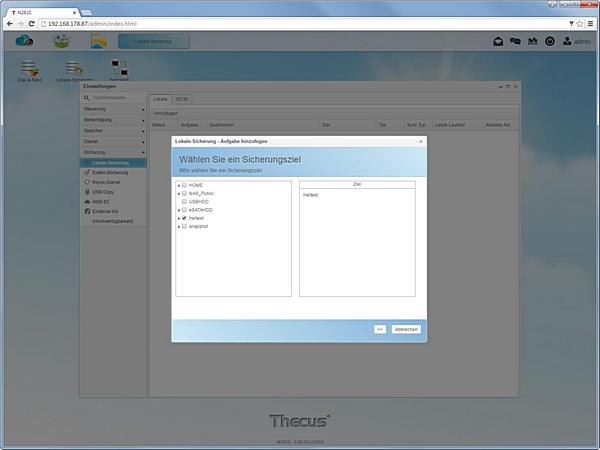This screenshot has height=450, width=600.
Task: Expand the HOME tree node
Action: [179, 185]
